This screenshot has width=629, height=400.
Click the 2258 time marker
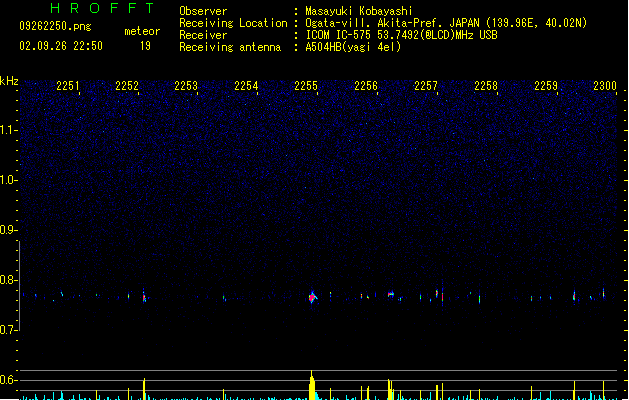486,86
